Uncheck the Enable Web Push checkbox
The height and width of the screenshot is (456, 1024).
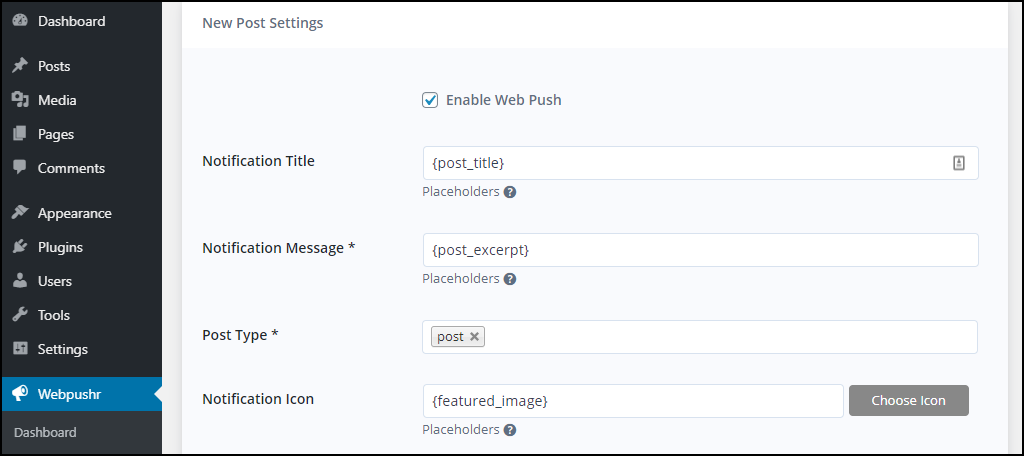pos(430,100)
